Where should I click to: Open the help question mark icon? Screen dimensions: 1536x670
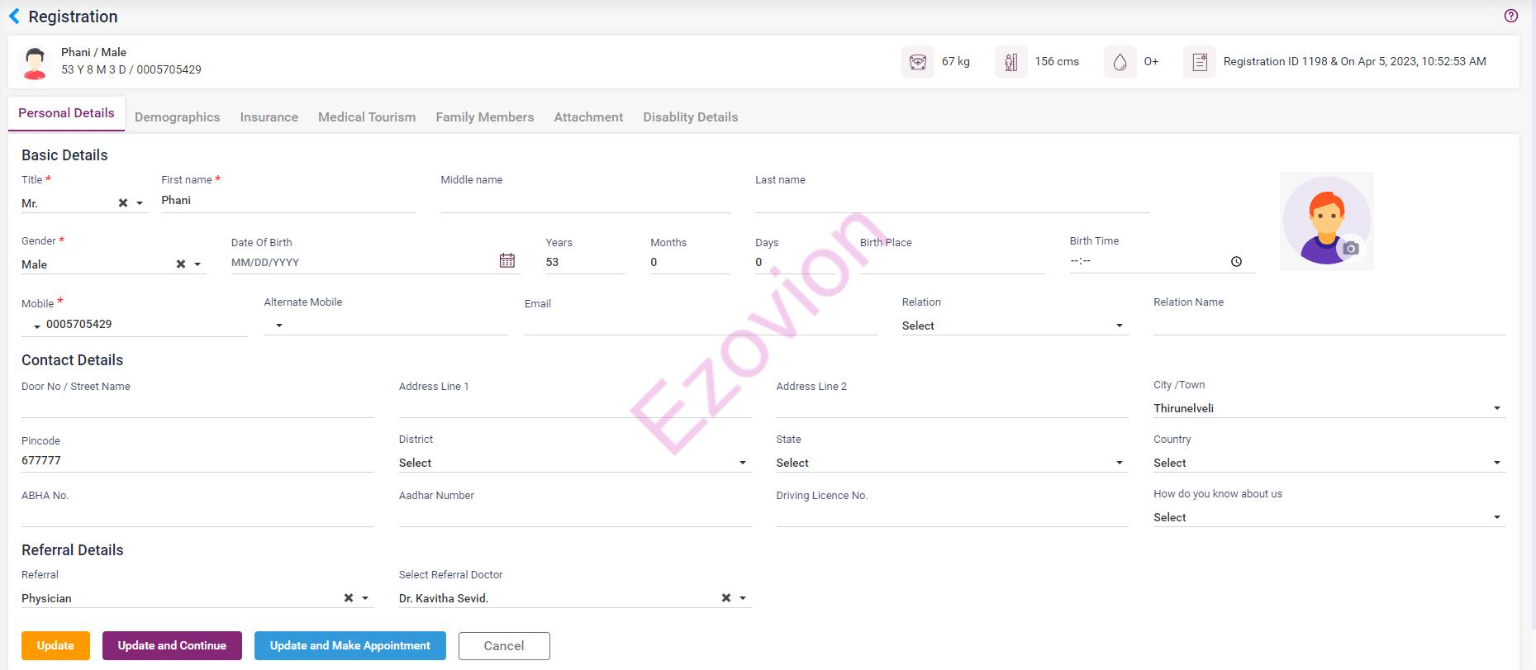[1511, 16]
